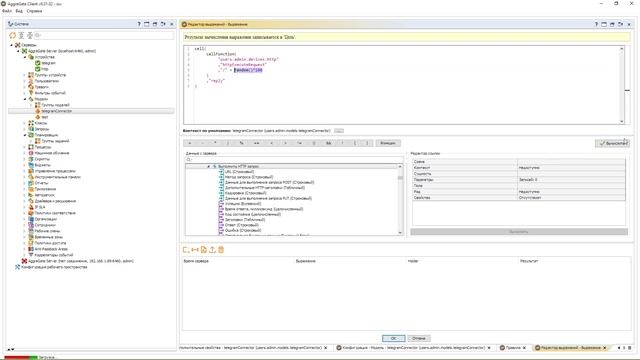Expand the Управление процессами node
The image size is (640, 360).
(x=25, y=171)
